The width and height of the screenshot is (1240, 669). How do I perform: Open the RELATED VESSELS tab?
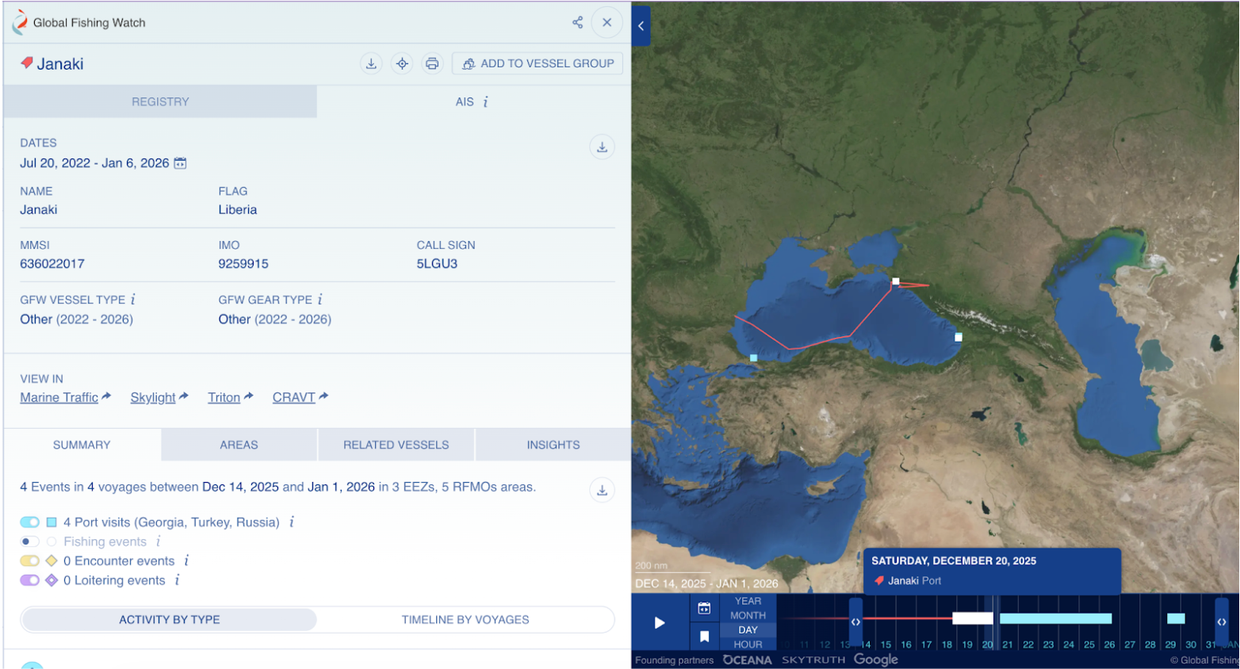(396, 445)
